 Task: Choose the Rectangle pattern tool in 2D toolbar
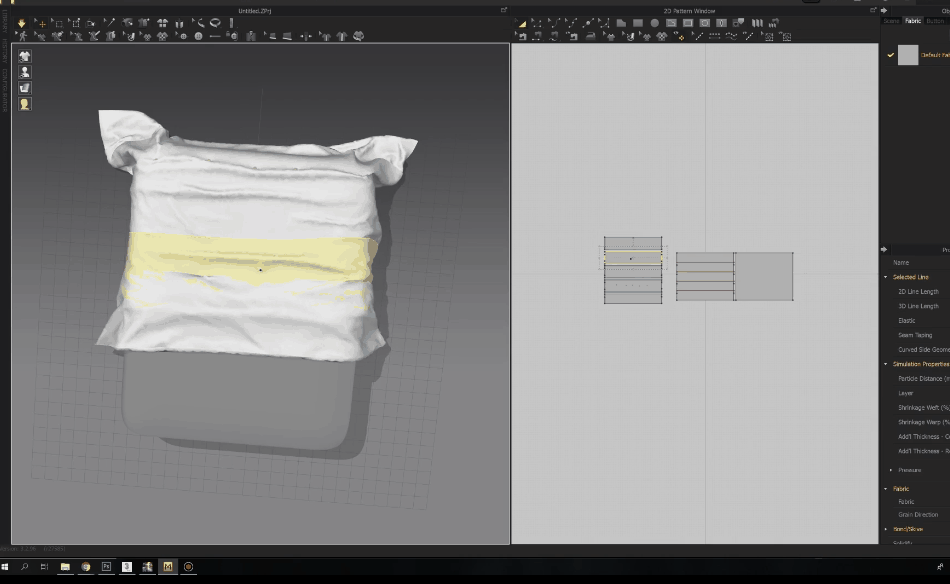638,23
